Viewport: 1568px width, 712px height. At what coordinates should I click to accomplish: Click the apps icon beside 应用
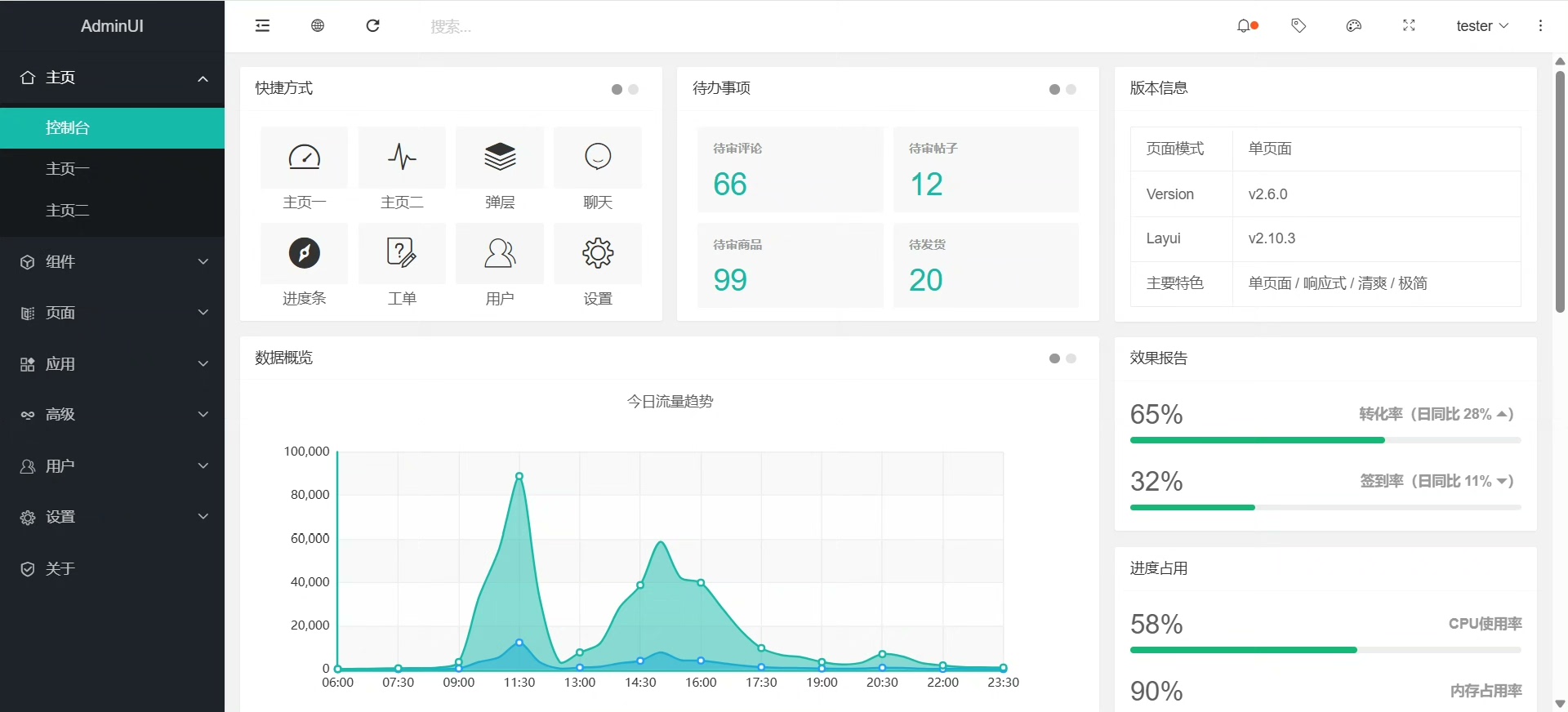(28, 364)
